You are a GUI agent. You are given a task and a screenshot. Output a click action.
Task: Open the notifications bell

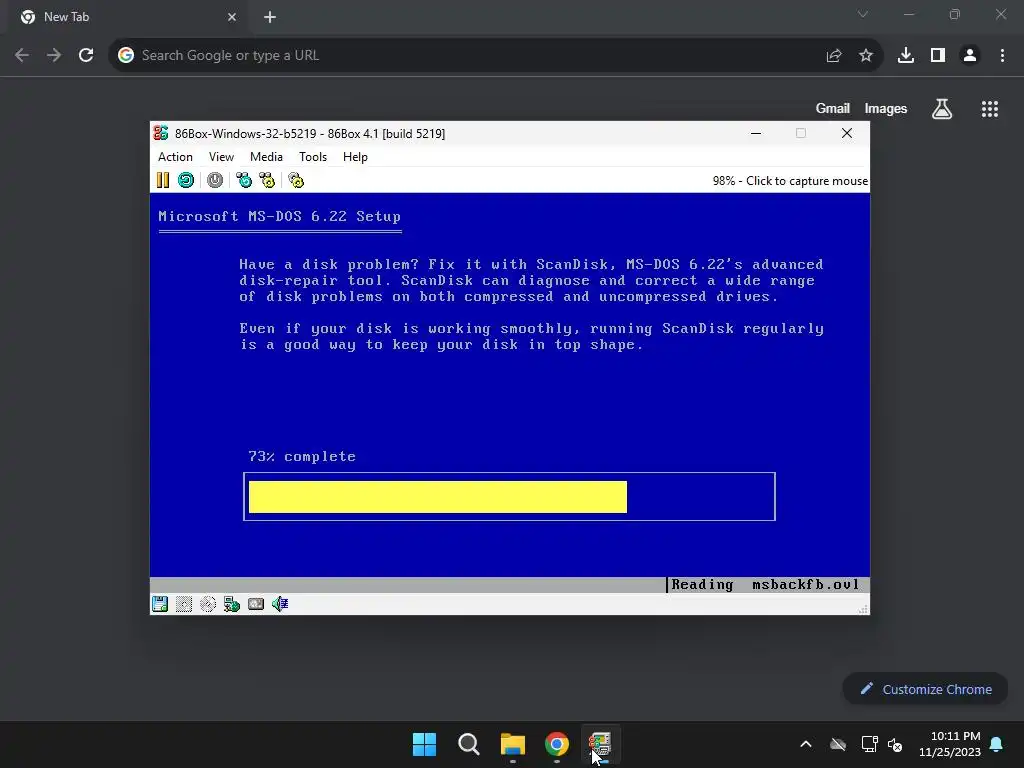[x=997, y=744]
